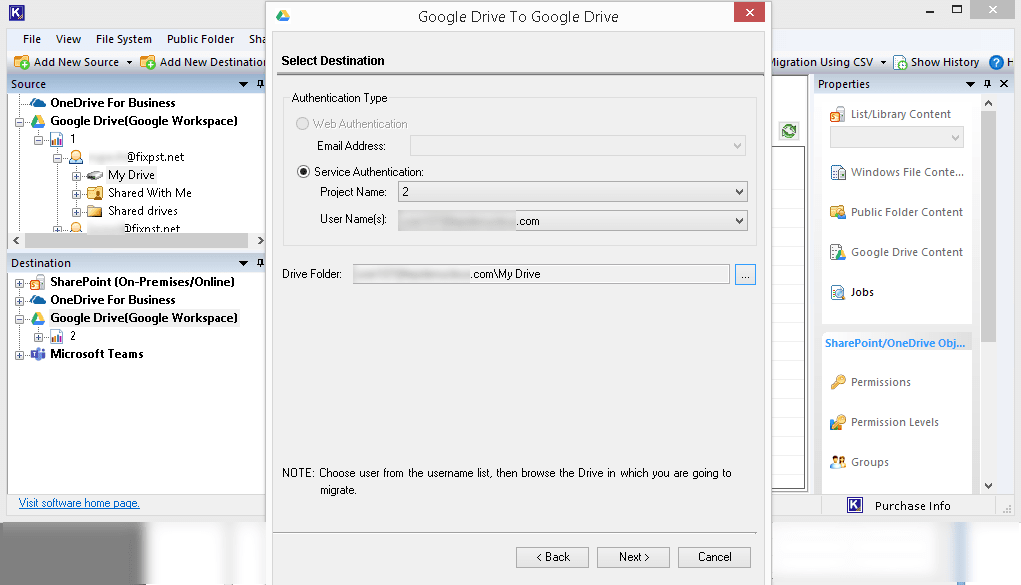The width and height of the screenshot is (1021, 585).
Task: Click the Shared With Me folder icon
Action: [x=95, y=193]
